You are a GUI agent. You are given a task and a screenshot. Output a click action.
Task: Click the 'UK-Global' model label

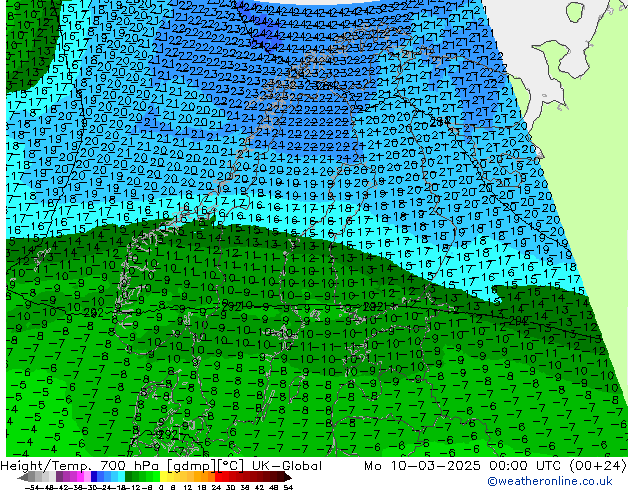[x=287, y=466]
